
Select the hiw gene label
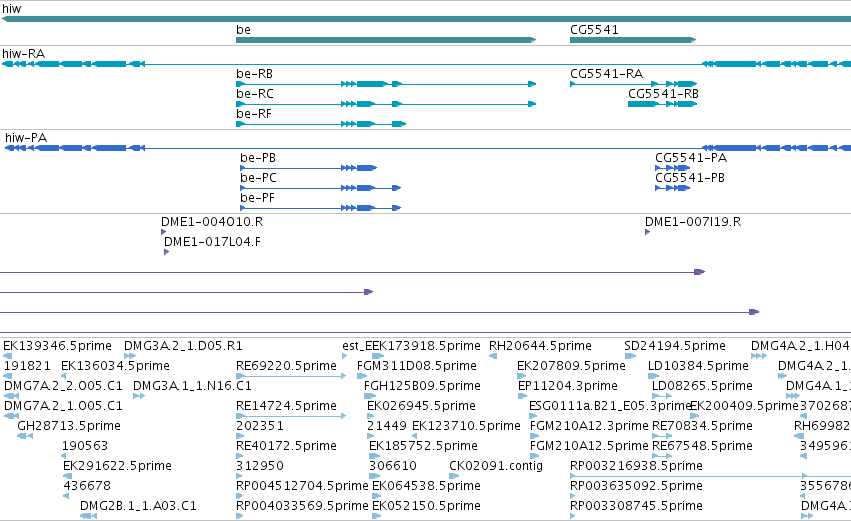point(11,9)
